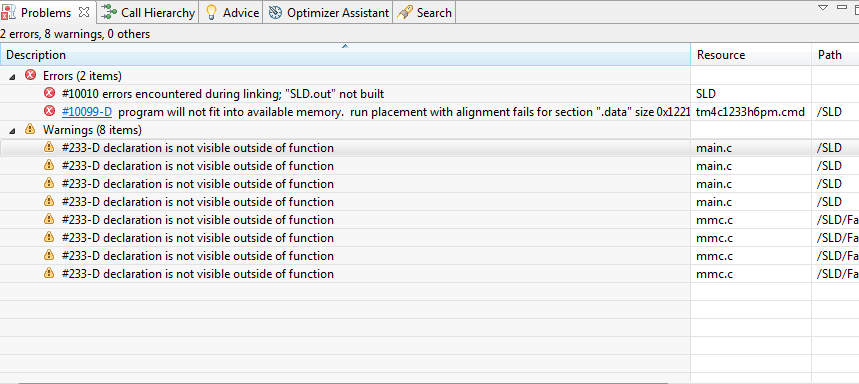859x384 pixels.
Task: Click the Optimizer Assistant tab icon
Action: click(276, 13)
